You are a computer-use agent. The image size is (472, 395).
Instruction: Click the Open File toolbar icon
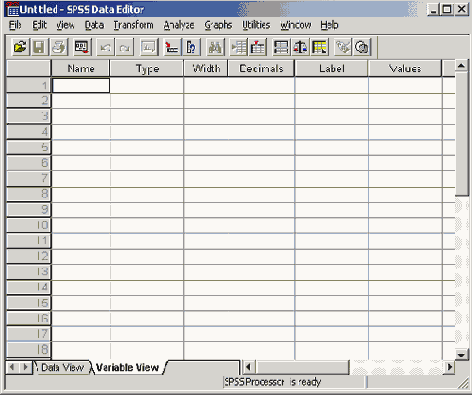tap(20, 47)
